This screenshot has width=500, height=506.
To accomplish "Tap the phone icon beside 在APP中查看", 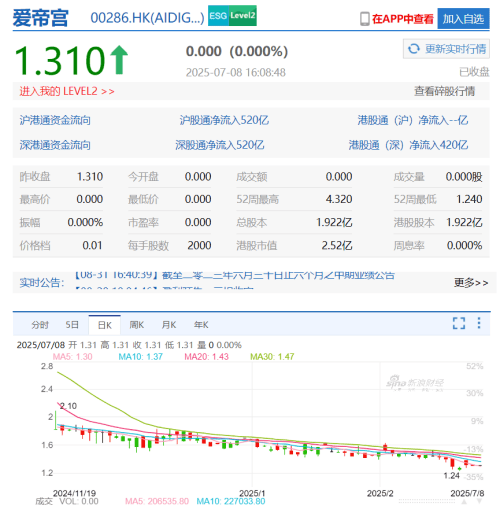I will click(x=365, y=19).
